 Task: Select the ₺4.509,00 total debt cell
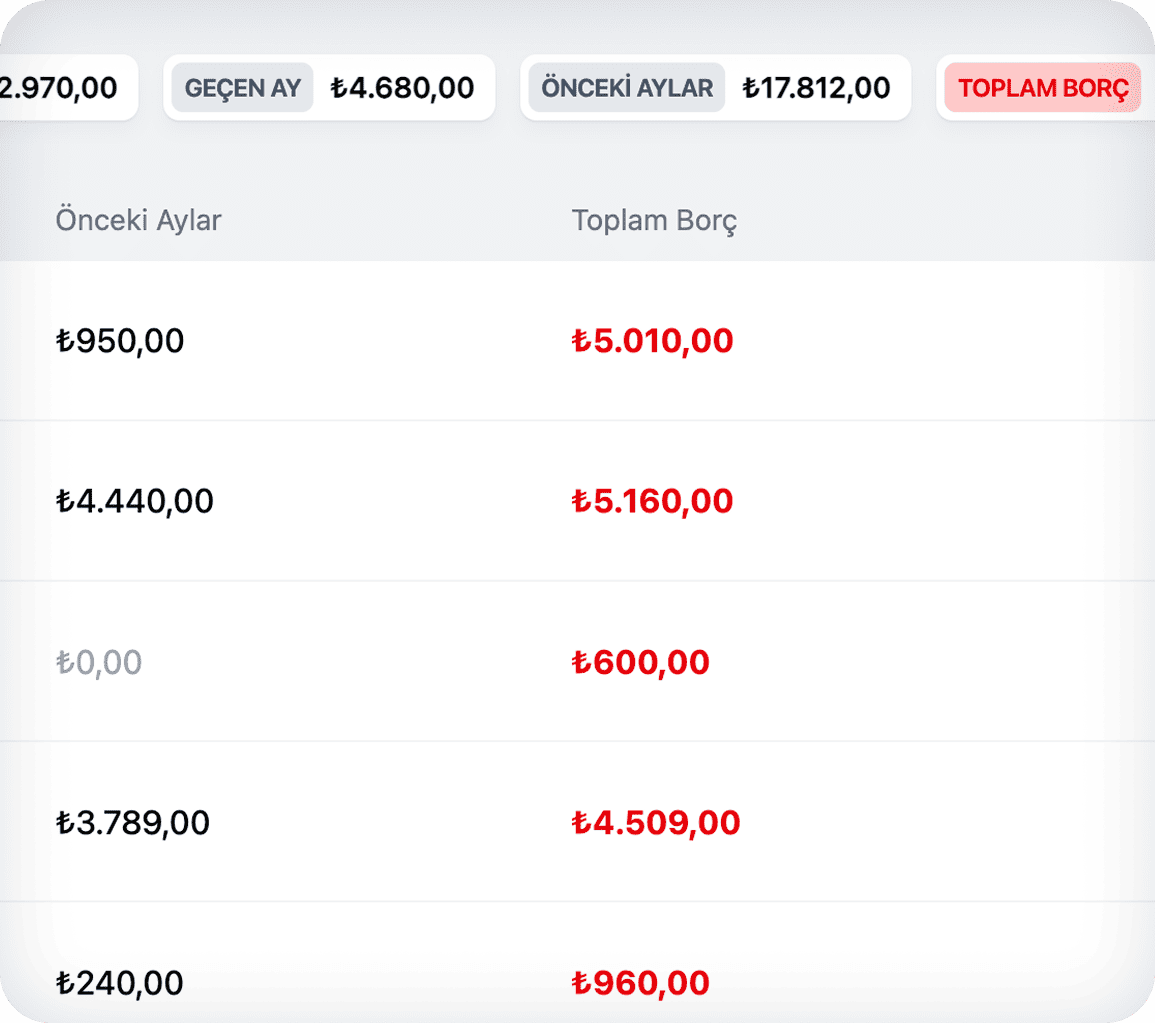tap(656, 823)
